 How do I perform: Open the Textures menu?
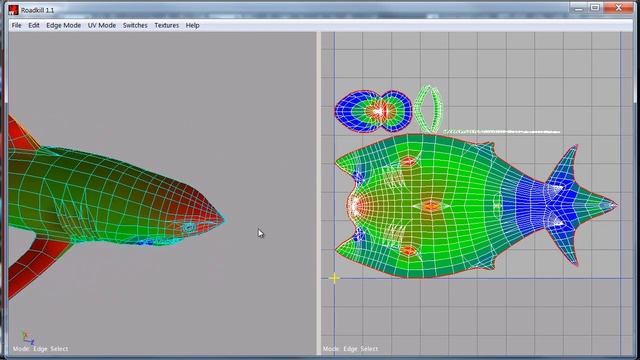(167, 25)
